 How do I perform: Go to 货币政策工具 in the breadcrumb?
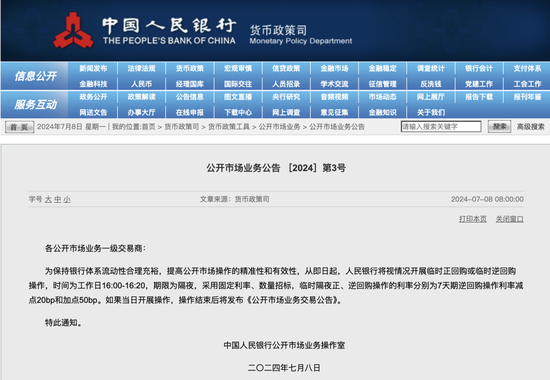point(229,127)
